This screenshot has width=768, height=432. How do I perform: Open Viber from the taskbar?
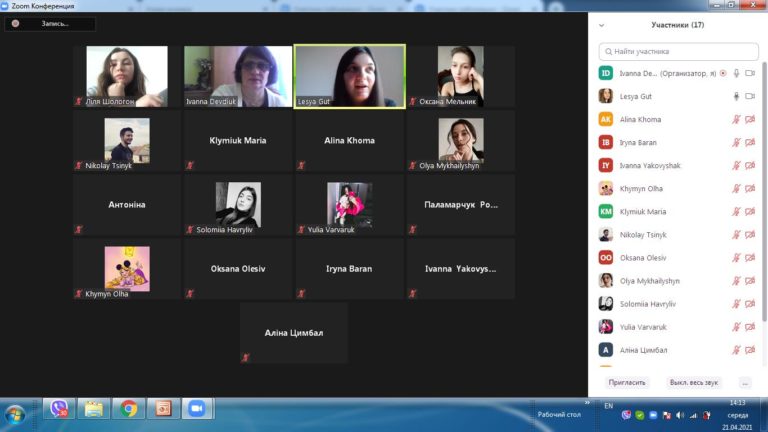59,408
